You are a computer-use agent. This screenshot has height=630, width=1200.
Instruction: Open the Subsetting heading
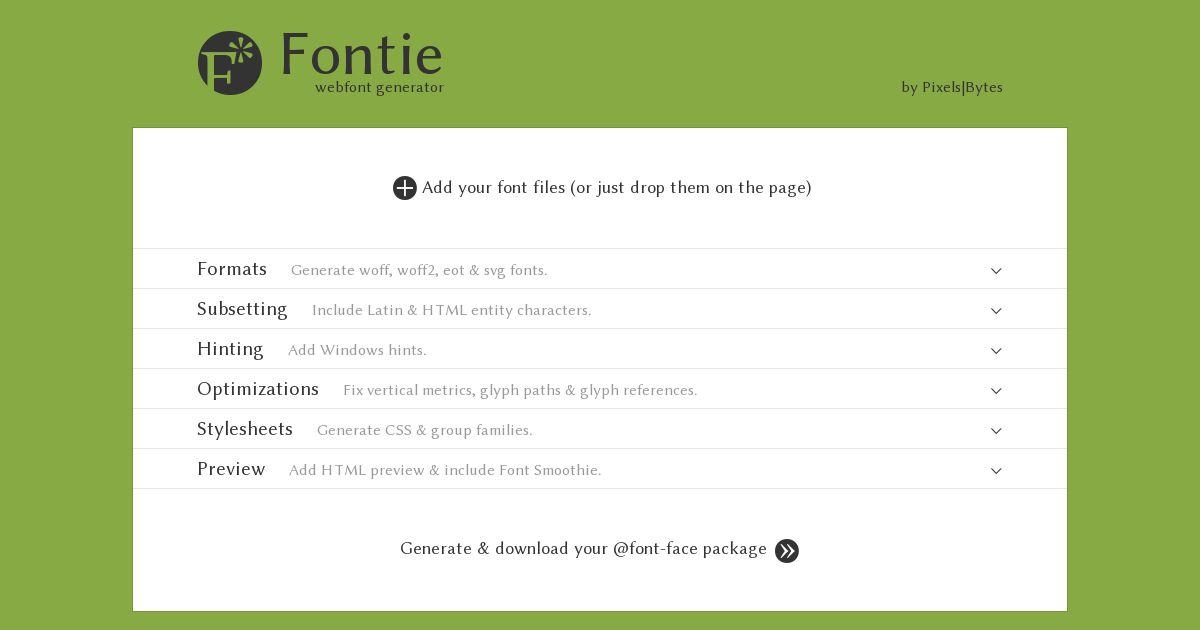click(242, 310)
